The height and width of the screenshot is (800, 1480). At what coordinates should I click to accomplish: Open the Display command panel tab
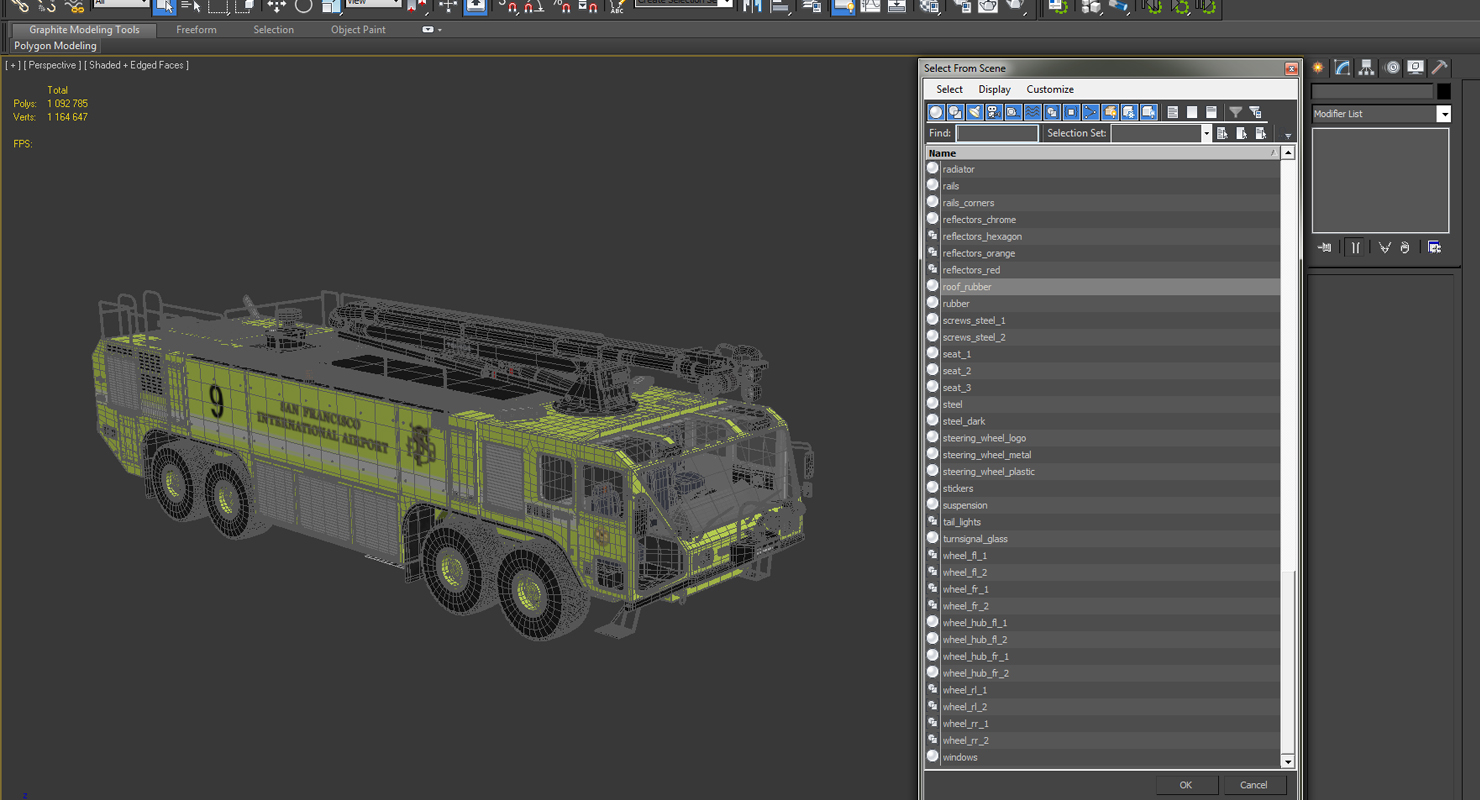(1415, 68)
